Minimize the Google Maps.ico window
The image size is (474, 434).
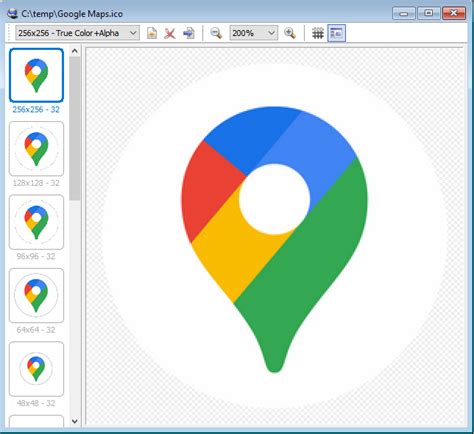click(404, 13)
